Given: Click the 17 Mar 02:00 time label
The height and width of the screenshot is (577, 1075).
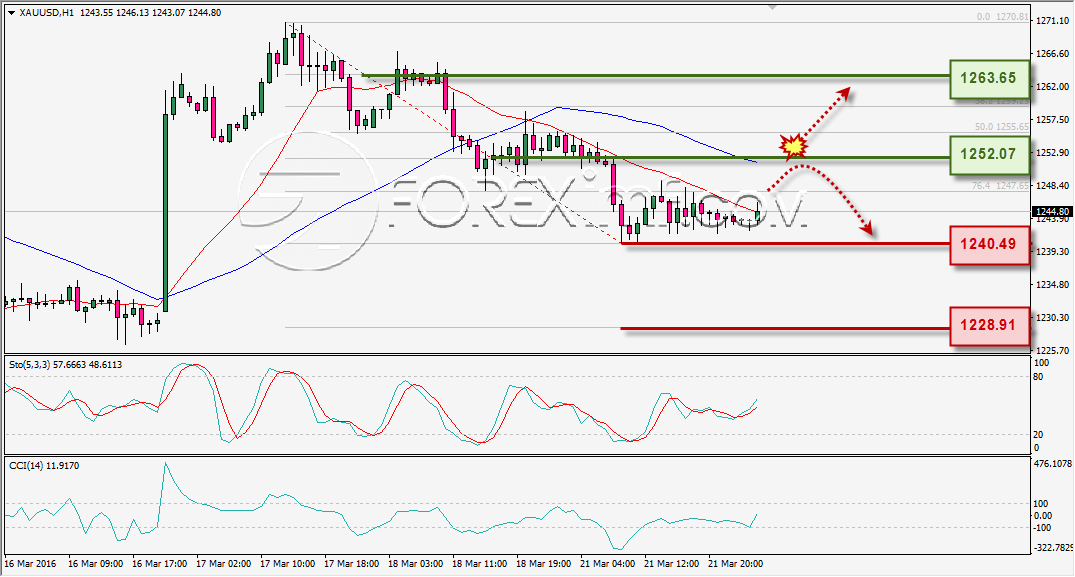Looking at the screenshot, I should click(x=224, y=563).
